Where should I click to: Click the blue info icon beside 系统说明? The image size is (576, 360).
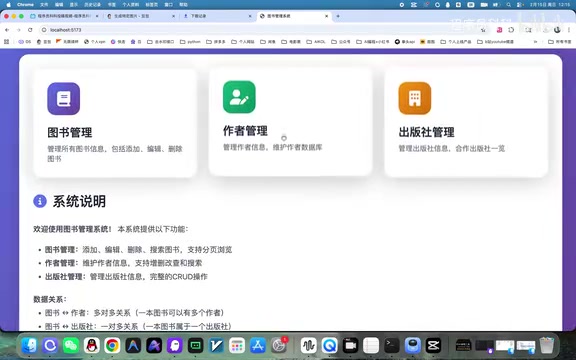point(40,201)
